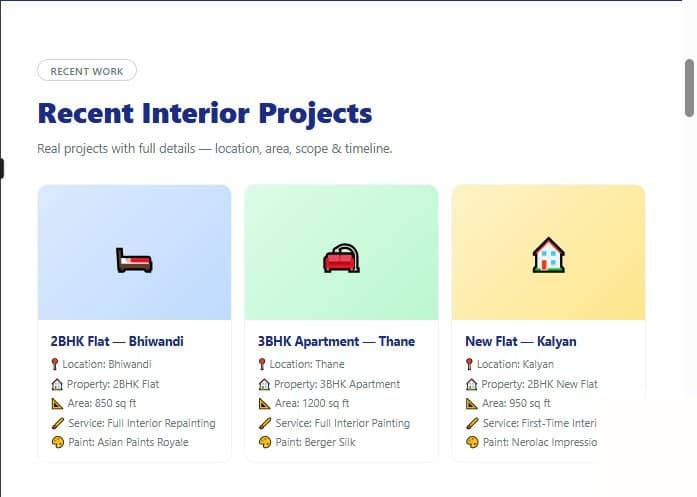Screen dimensions: 697x497
Task: Click the yellow Kalyan card image
Action: point(549,253)
